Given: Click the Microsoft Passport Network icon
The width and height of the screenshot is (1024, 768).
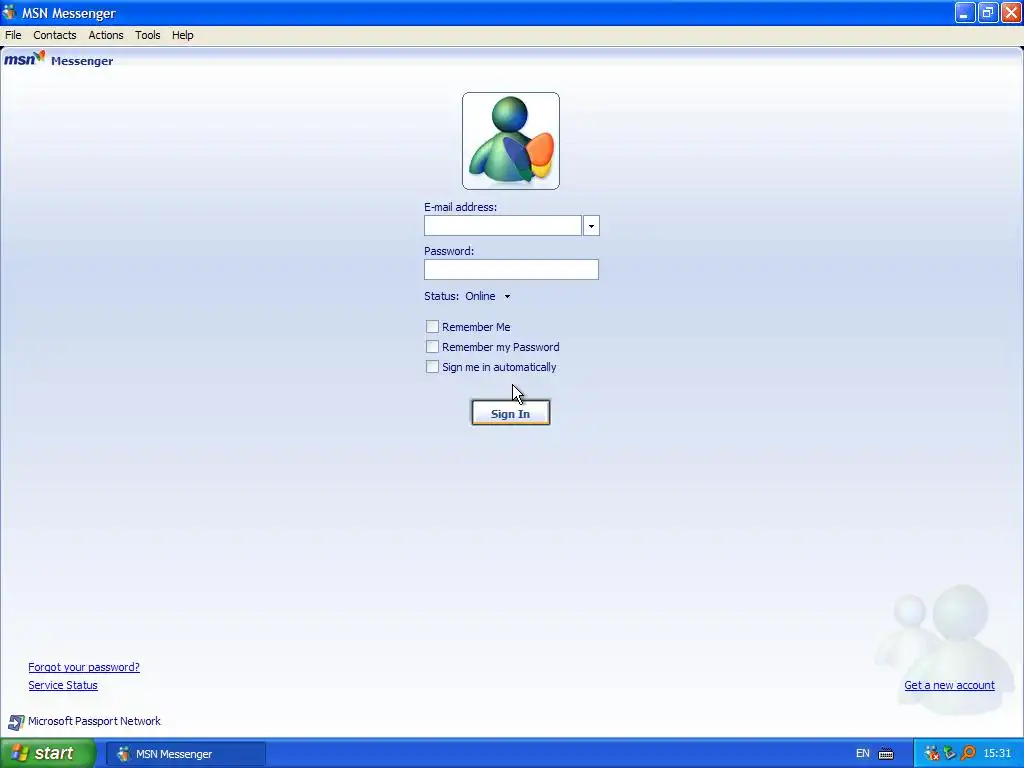Looking at the screenshot, I should (16, 722).
